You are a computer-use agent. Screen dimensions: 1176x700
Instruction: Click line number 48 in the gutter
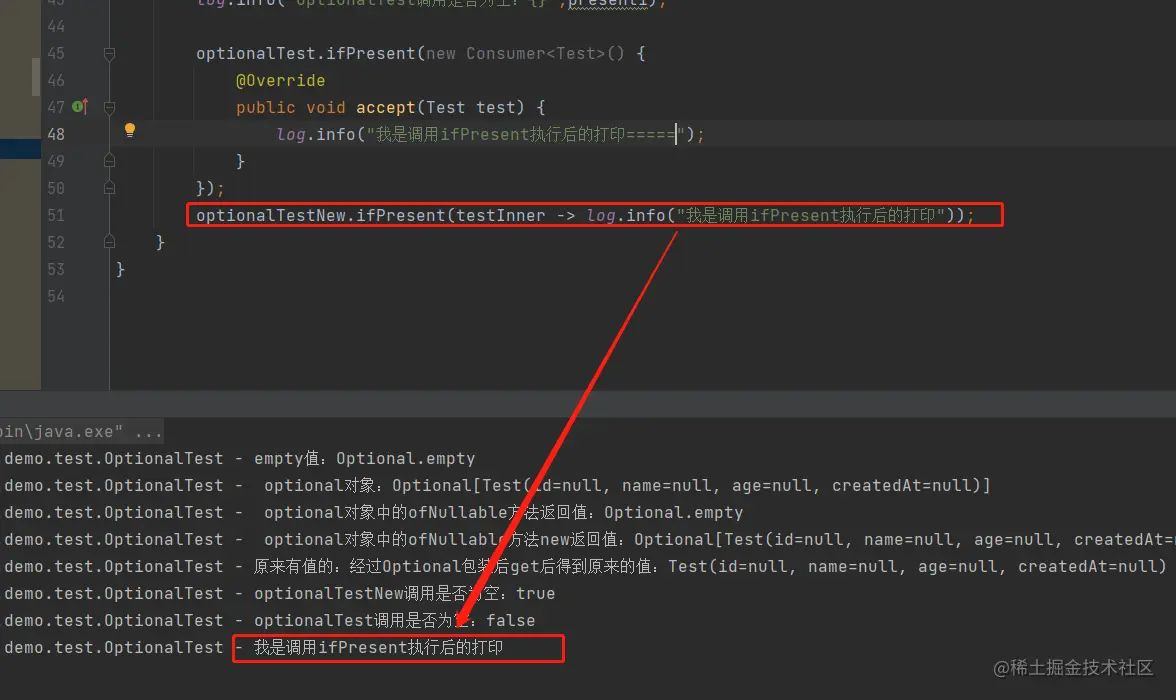coord(56,134)
